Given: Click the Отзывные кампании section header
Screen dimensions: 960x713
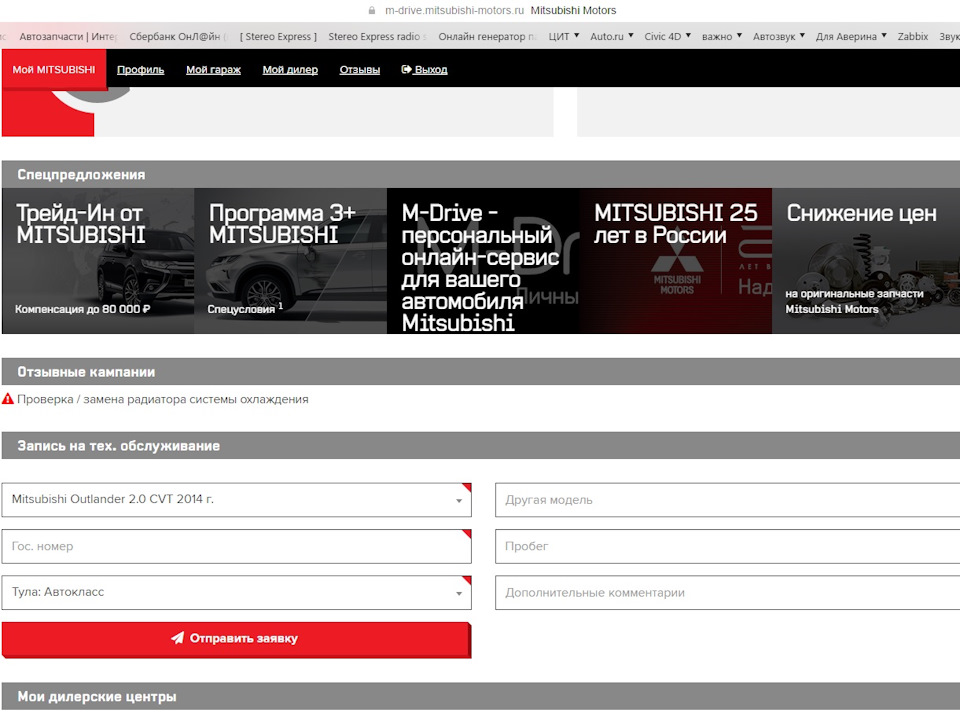Looking at the screenshot, I should [481, 371].
